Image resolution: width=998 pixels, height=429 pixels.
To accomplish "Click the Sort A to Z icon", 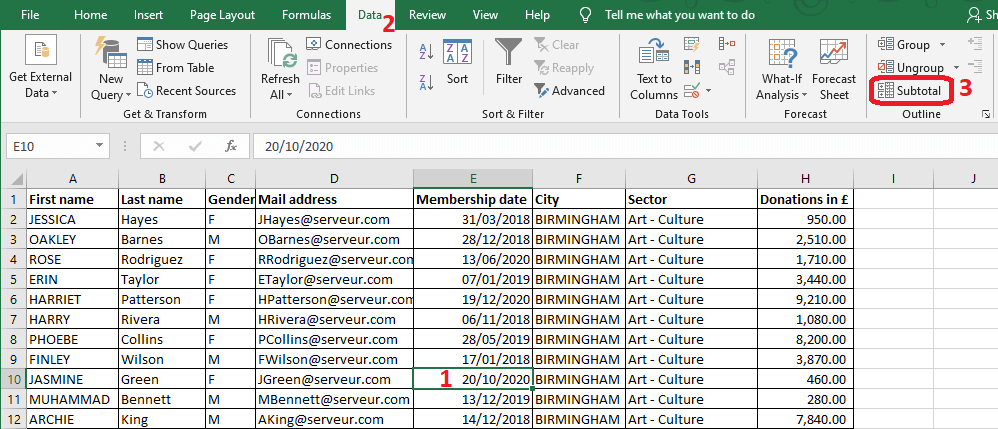I will 425,50.
